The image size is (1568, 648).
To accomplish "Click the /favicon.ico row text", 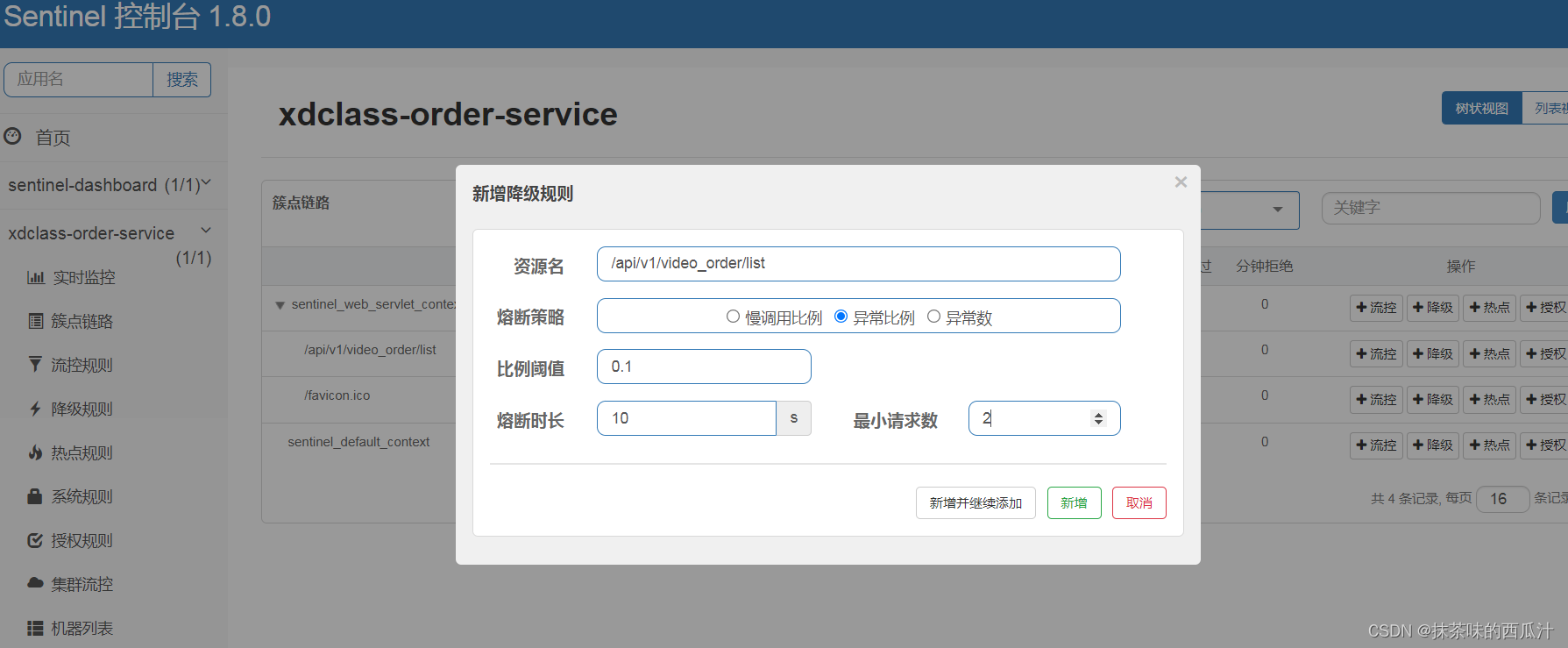I will pyautogui.click(x=337, y=395).
